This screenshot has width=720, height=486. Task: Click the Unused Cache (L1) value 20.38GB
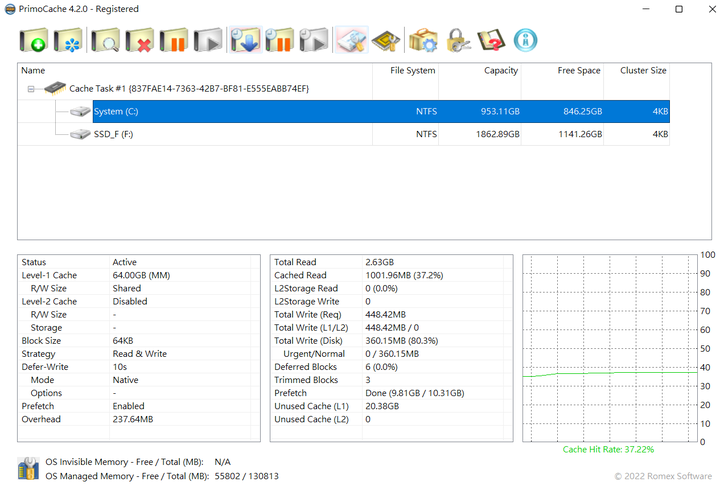coord(382,406)
